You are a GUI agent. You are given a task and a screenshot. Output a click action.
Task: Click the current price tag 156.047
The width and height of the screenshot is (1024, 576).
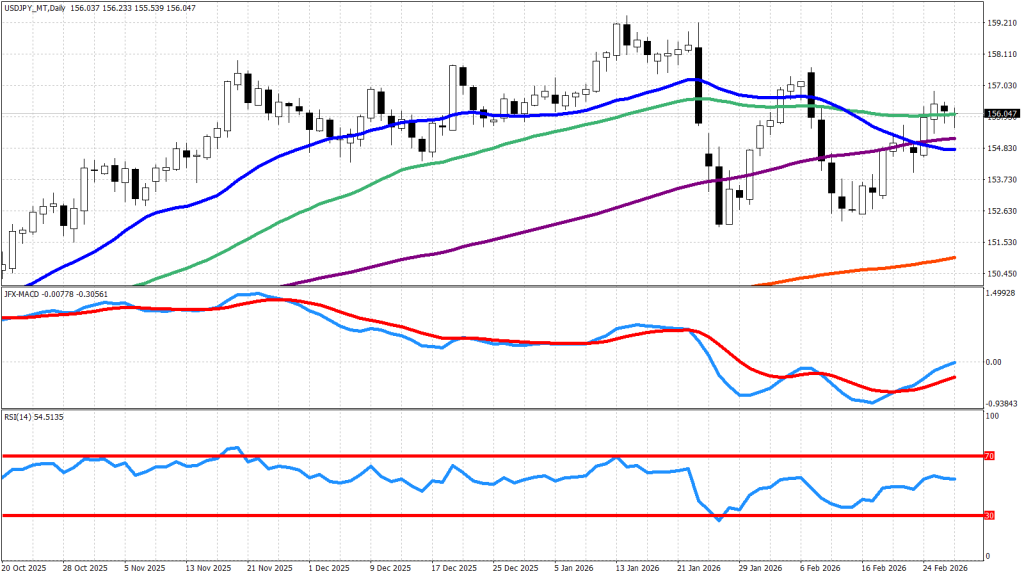tap(1001, 114)
